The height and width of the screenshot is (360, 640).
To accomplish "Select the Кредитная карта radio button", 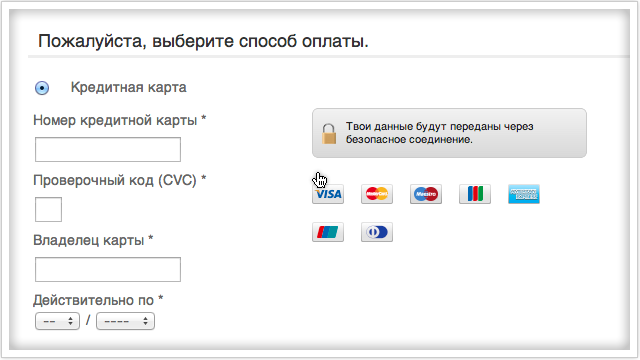I will tap(42, 88).
